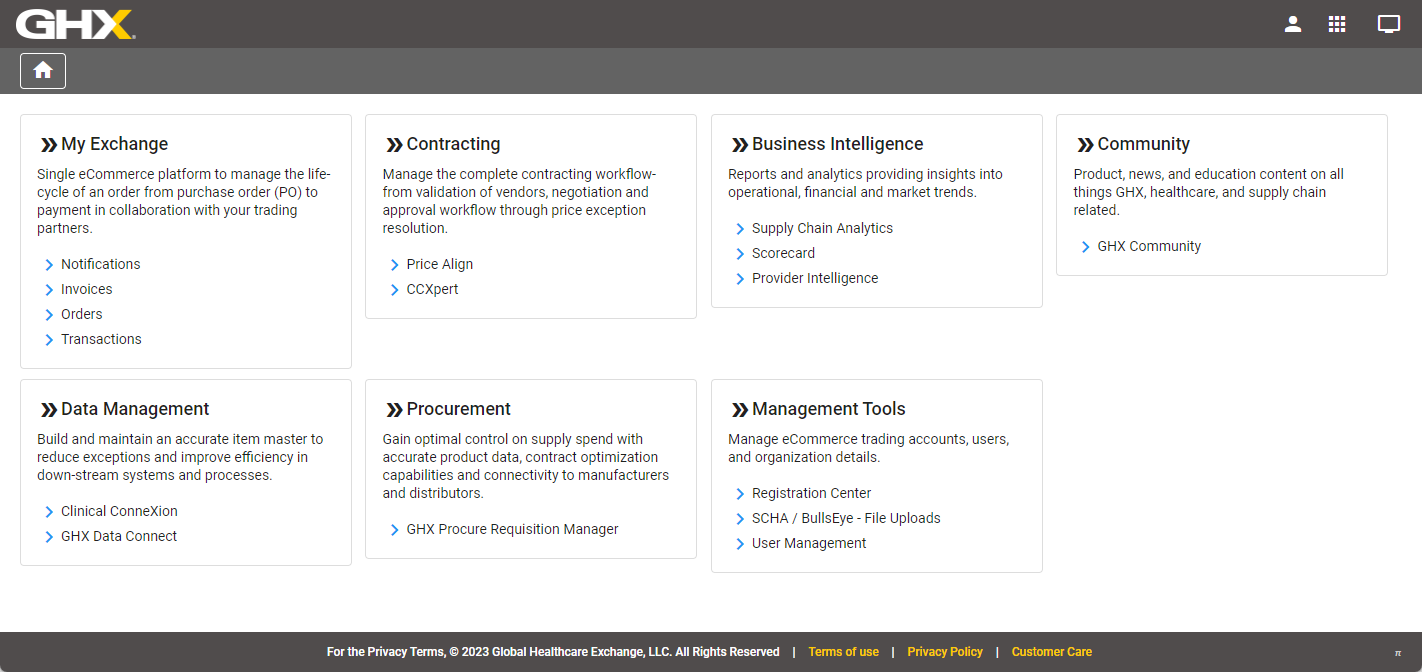
Task: Click the Business Intelligence heading
Action: pyautogui.click(x=837, y=144)
